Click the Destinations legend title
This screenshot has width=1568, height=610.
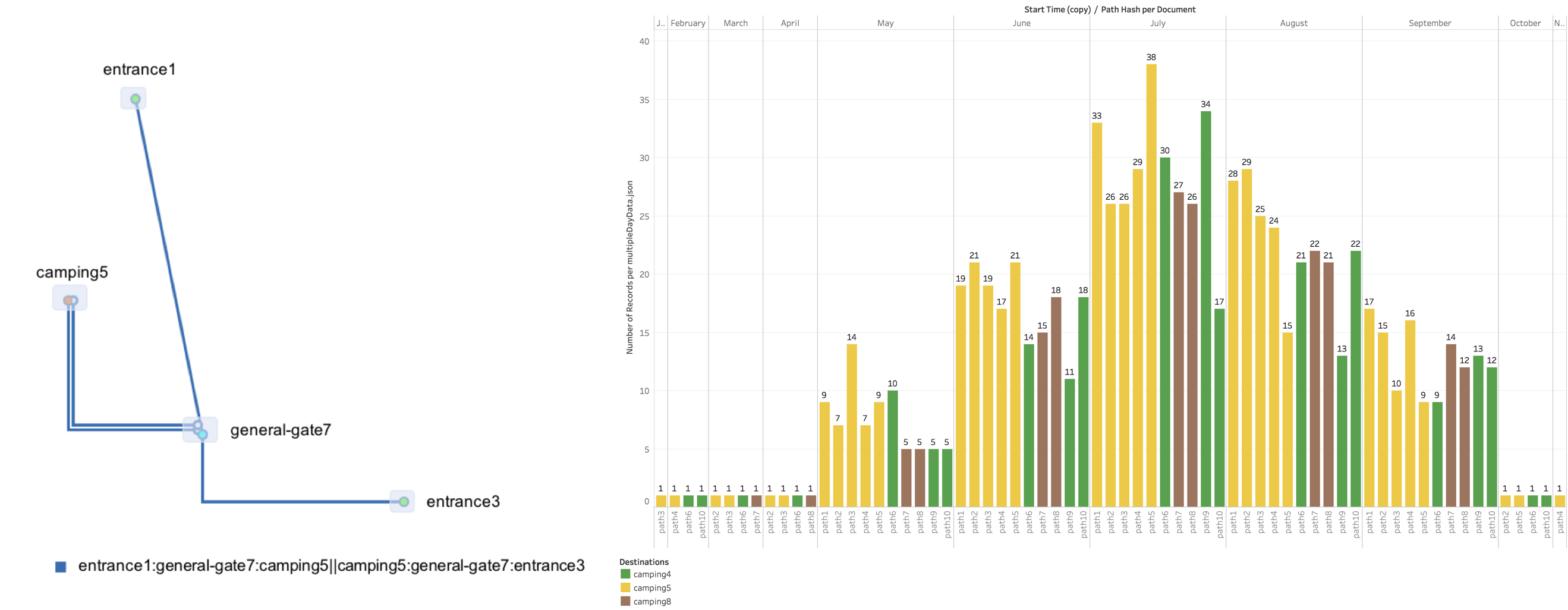[643, 562]
